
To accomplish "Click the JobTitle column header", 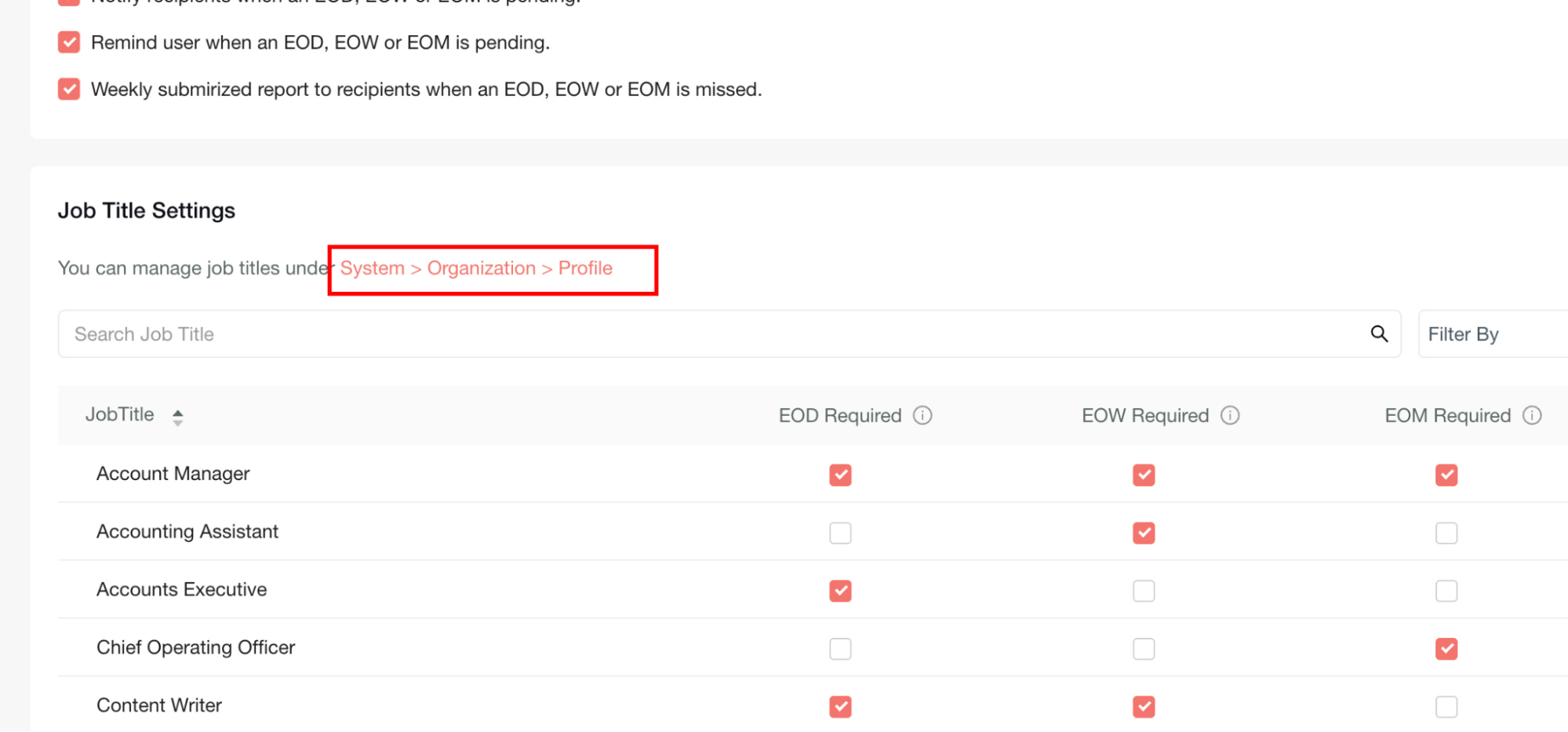I will (120, 415).
